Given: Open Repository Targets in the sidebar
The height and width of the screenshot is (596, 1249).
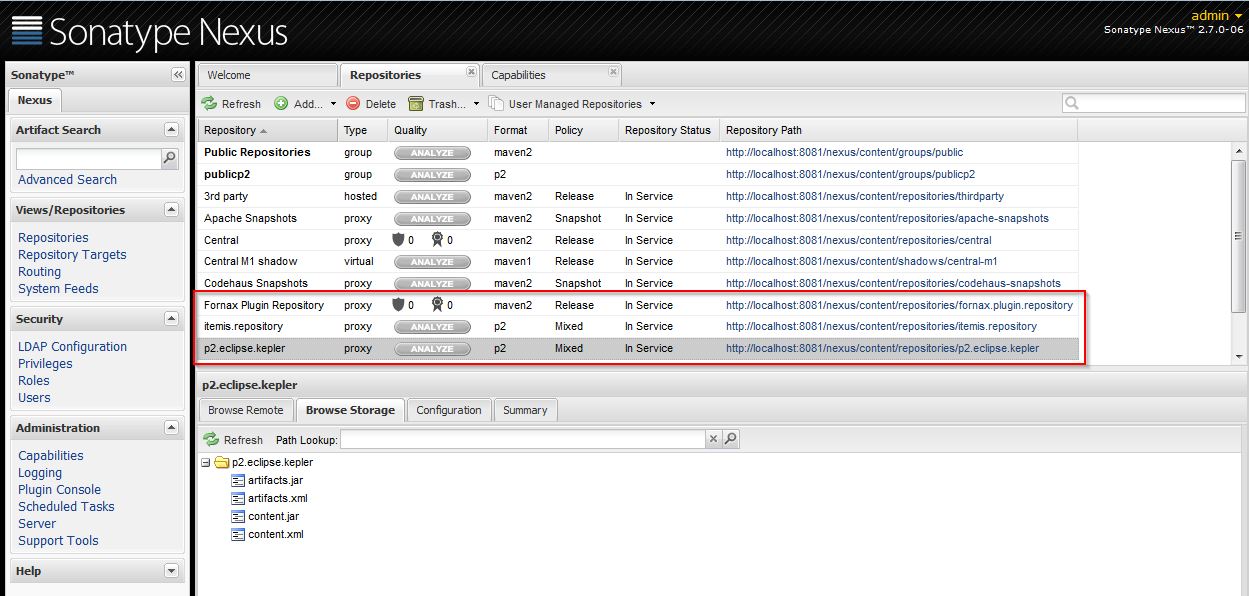Looking at the screenshot, I should click(x=72, y=255).
